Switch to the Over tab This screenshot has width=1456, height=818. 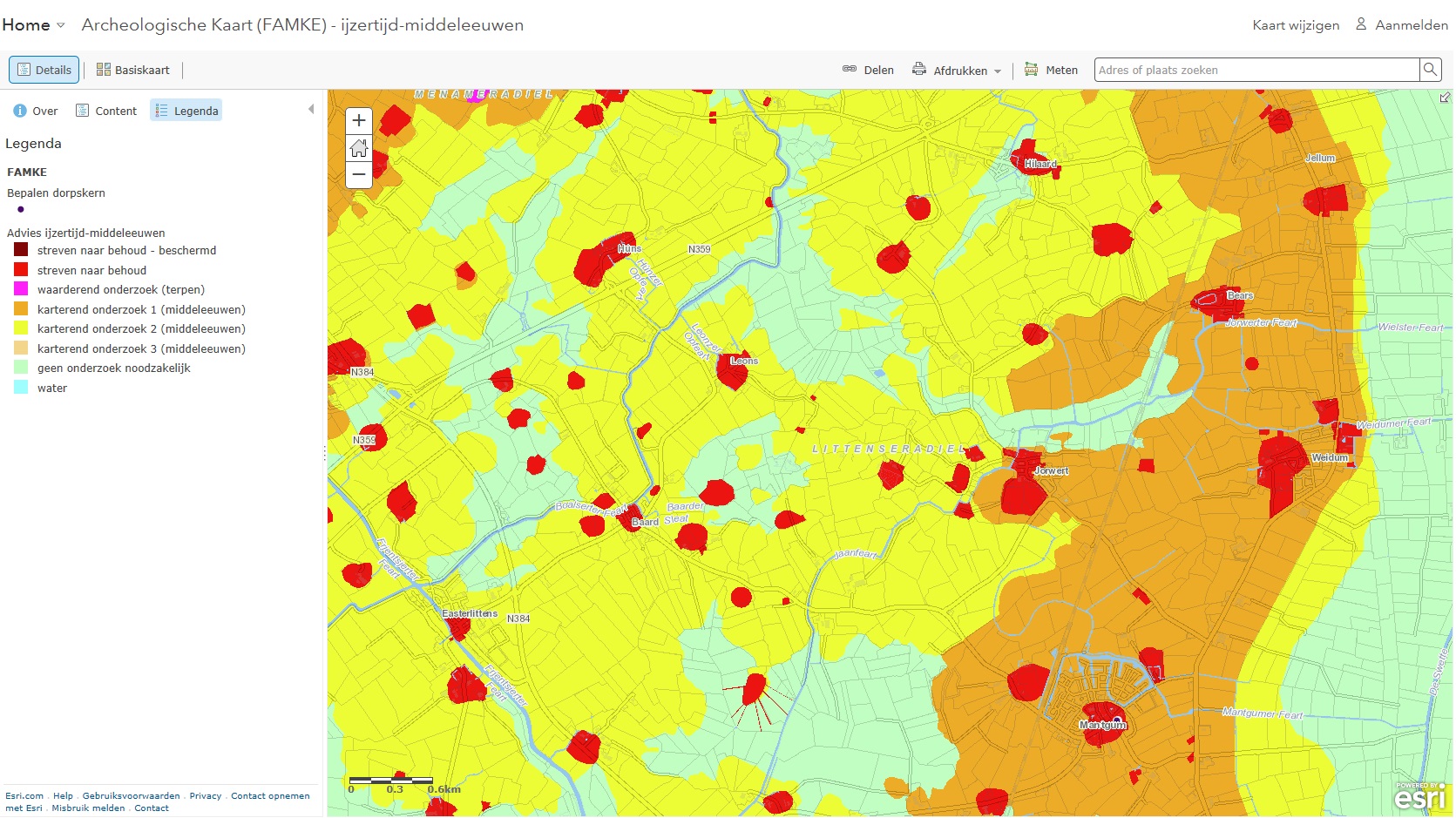coord(36,111)
